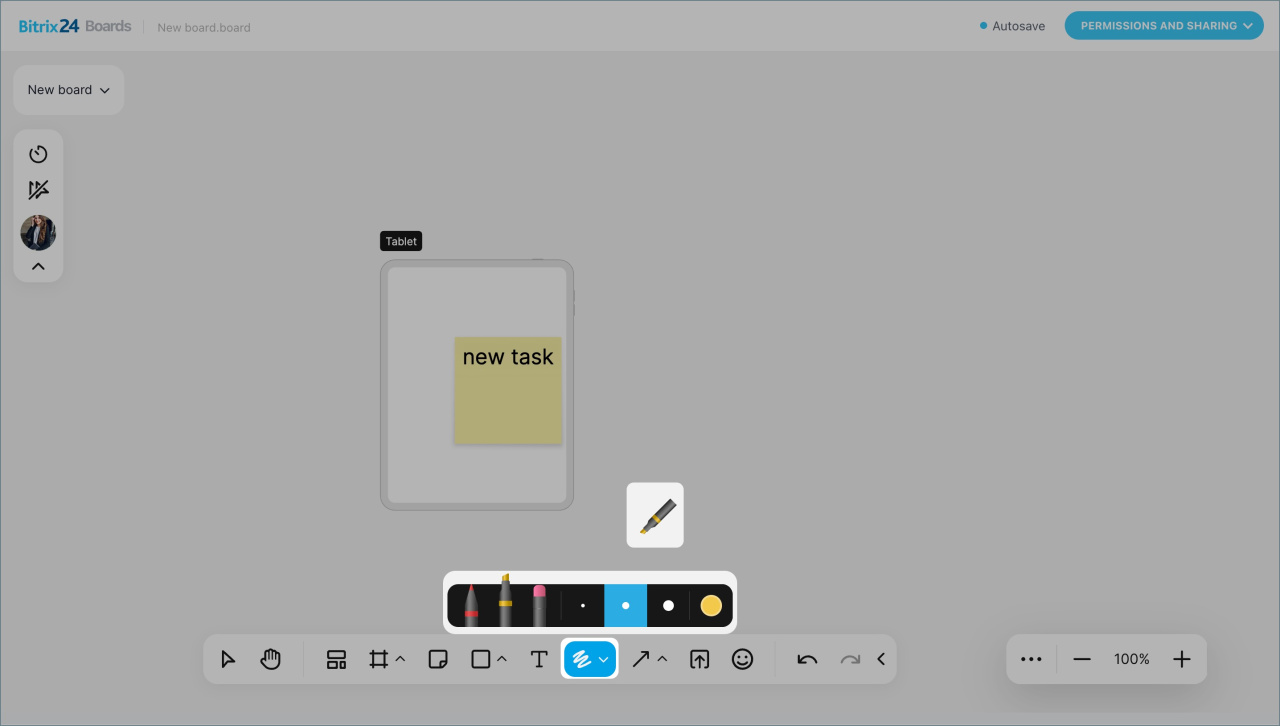The image size is (1280, 726).
Task: Open the frame tool options chevron
Action: 401,659
